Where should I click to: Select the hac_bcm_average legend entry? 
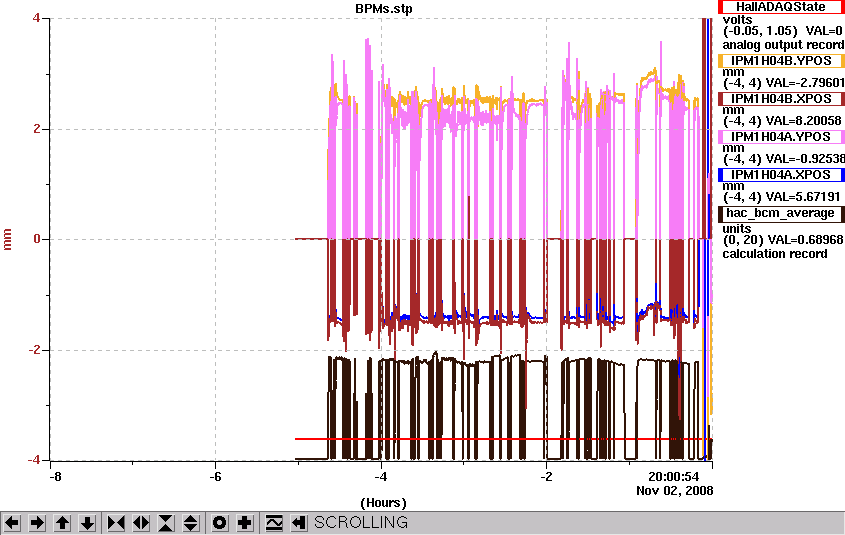coord(780,213)
